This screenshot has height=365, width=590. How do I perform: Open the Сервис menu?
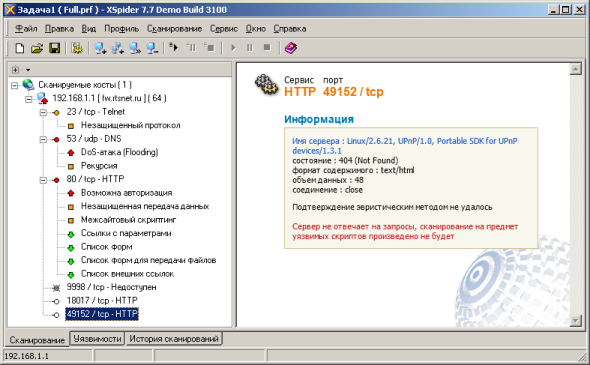224,29
